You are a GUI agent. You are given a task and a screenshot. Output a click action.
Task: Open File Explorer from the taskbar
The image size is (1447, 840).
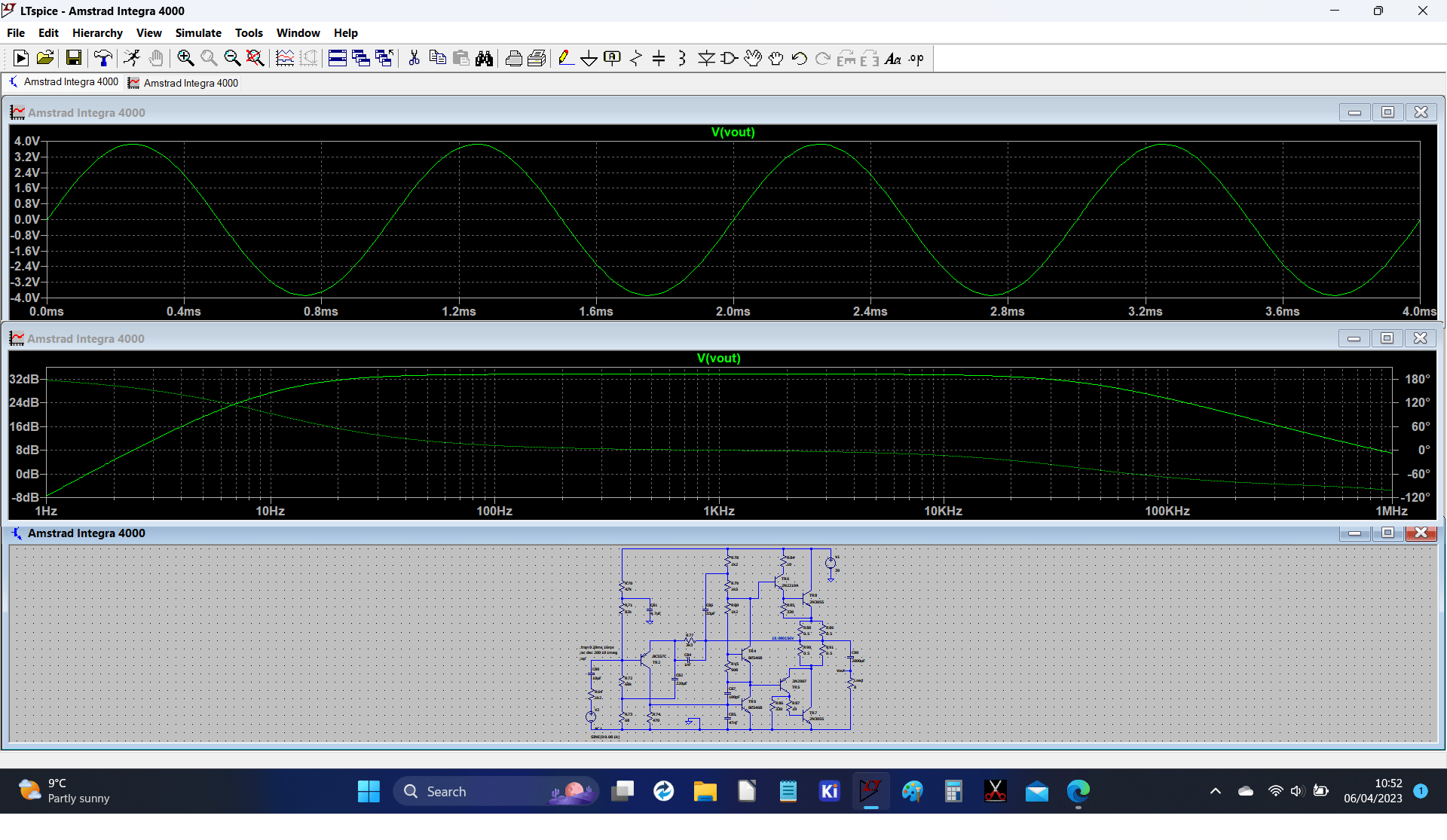[x=705, y=791]
